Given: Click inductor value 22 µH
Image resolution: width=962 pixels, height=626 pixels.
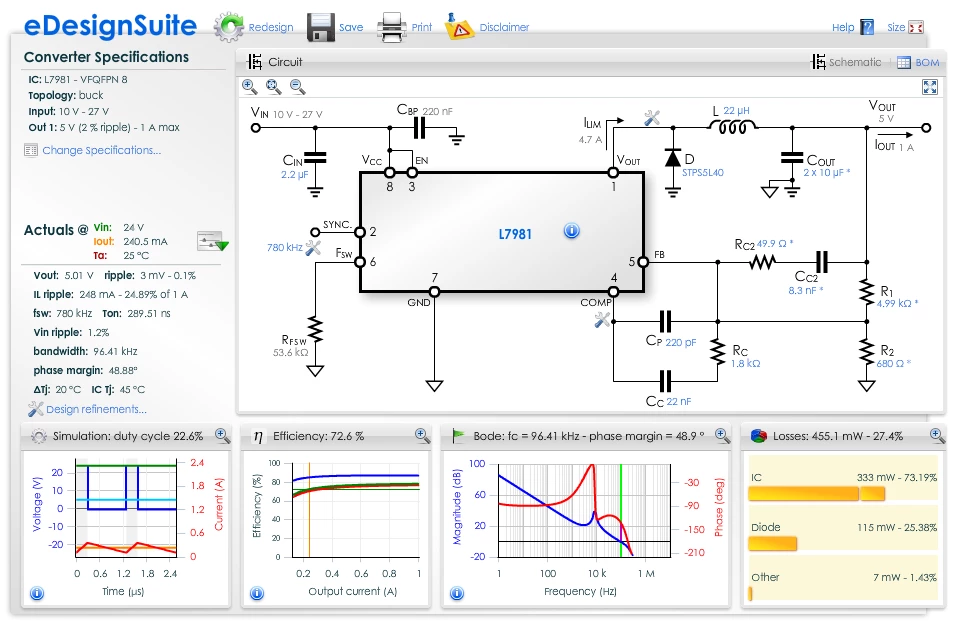Looking at the screenshot, I should click(x=736, y=110).
